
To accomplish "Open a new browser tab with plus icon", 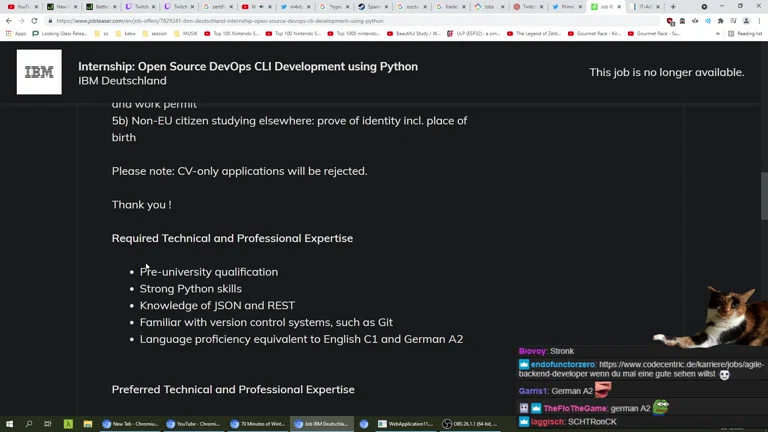I will [673, 7].
